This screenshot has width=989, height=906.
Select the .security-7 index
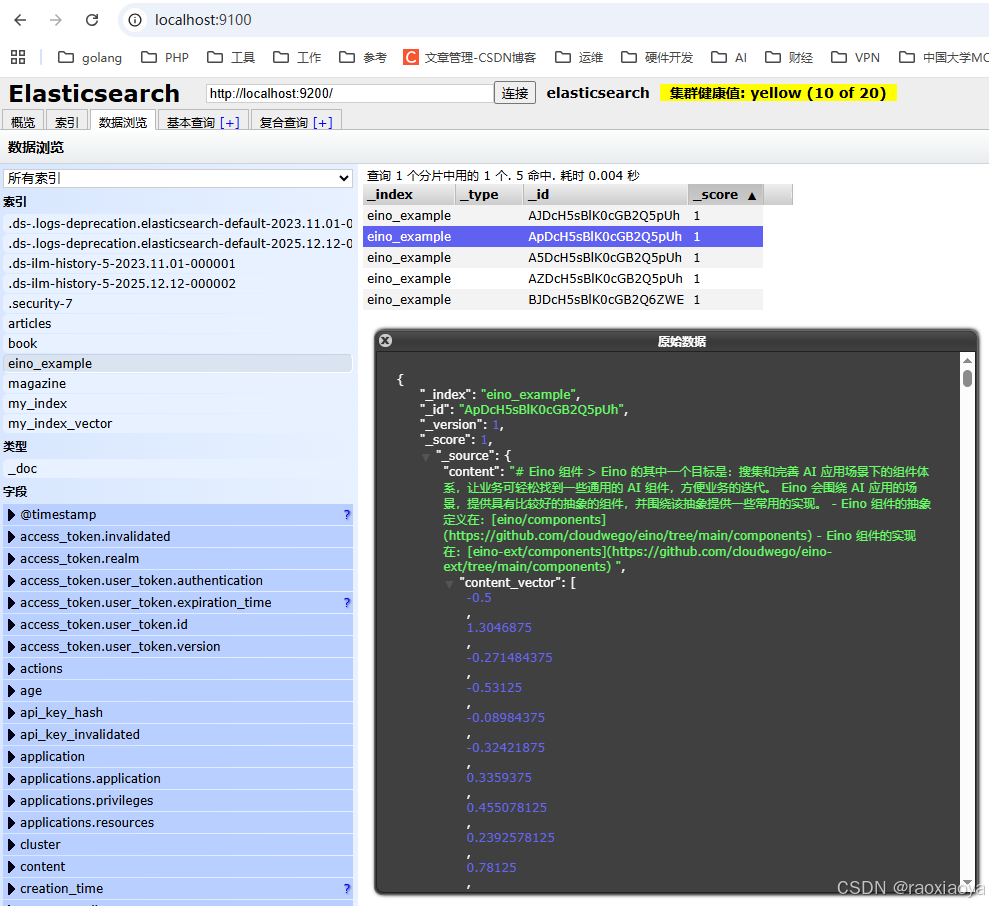point(178,303)
